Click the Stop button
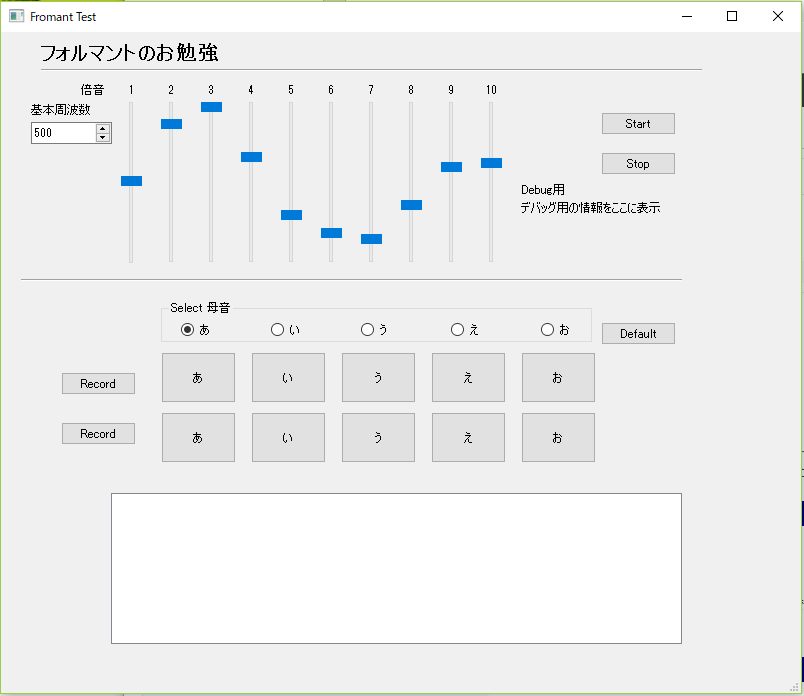Viewport: 804px width, 696px height. [x=638, y=164]
